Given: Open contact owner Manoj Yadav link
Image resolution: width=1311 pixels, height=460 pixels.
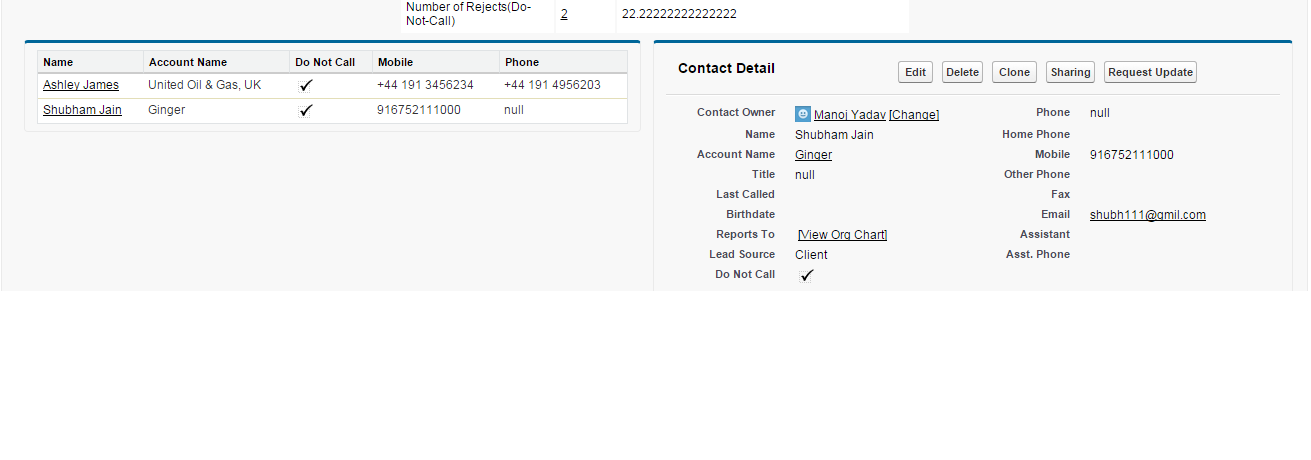Looking at the screenshot, I should tap(849, 115).
